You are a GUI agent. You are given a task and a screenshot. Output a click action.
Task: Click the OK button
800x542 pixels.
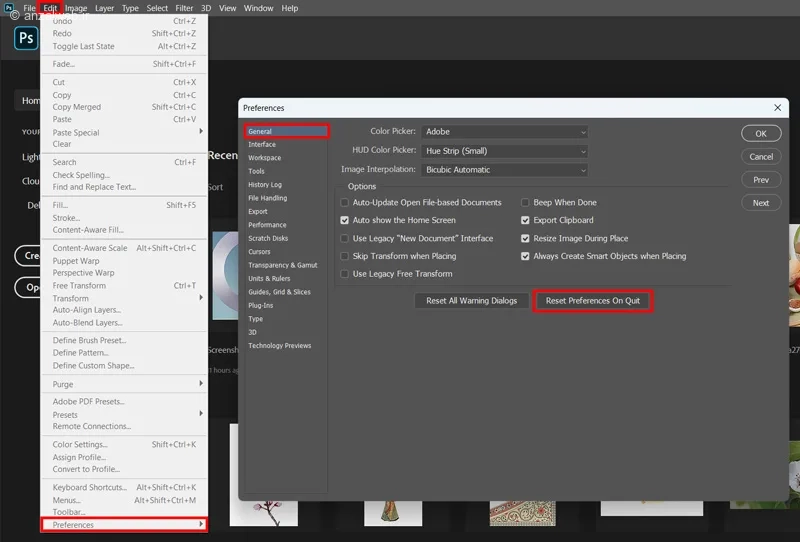(x=761, y=133)
